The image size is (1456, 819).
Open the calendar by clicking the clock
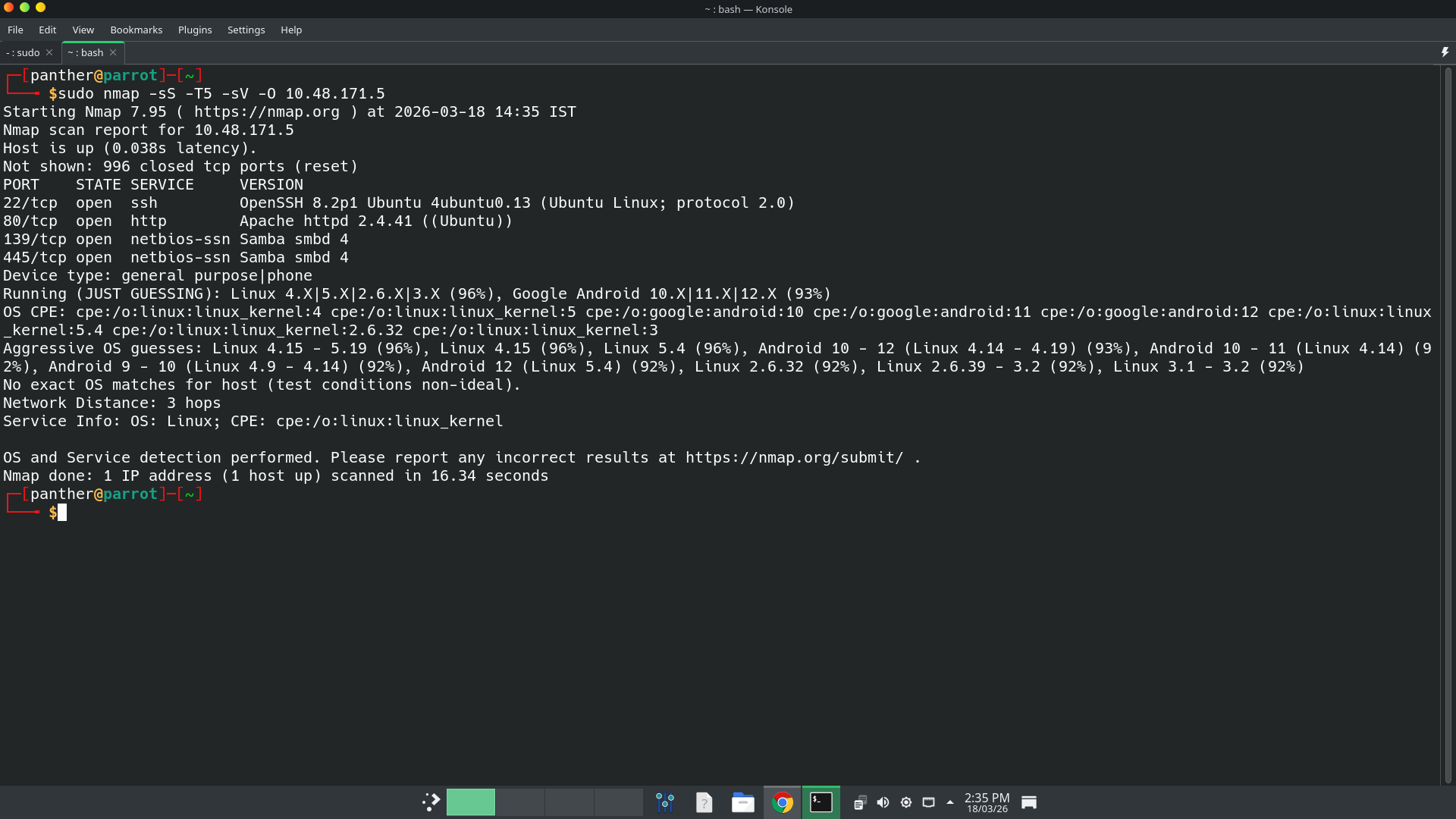986,802
